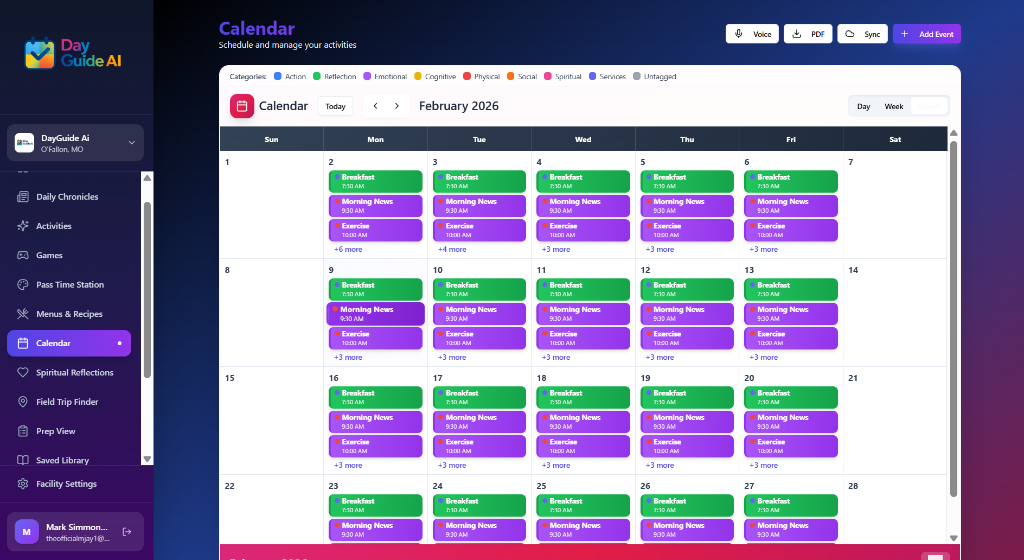The height and width of the screenshot is (560, 1024).
Task: Click the DayGuide AI logo
Action: coord(73,54)
